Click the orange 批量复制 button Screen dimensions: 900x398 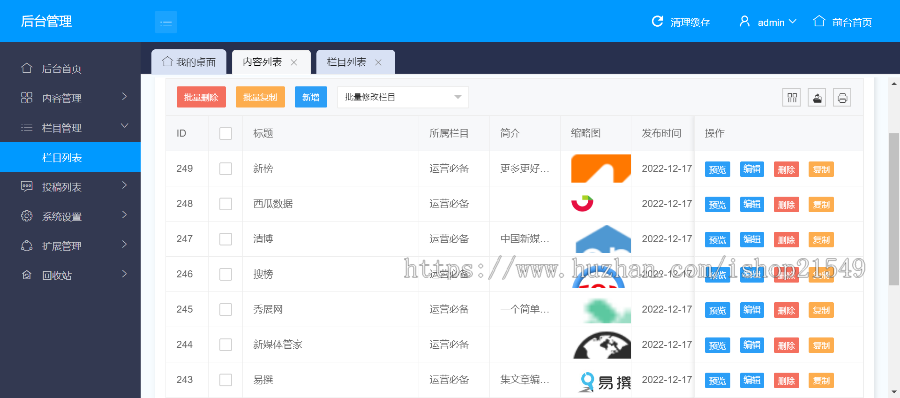click(260, 97)
